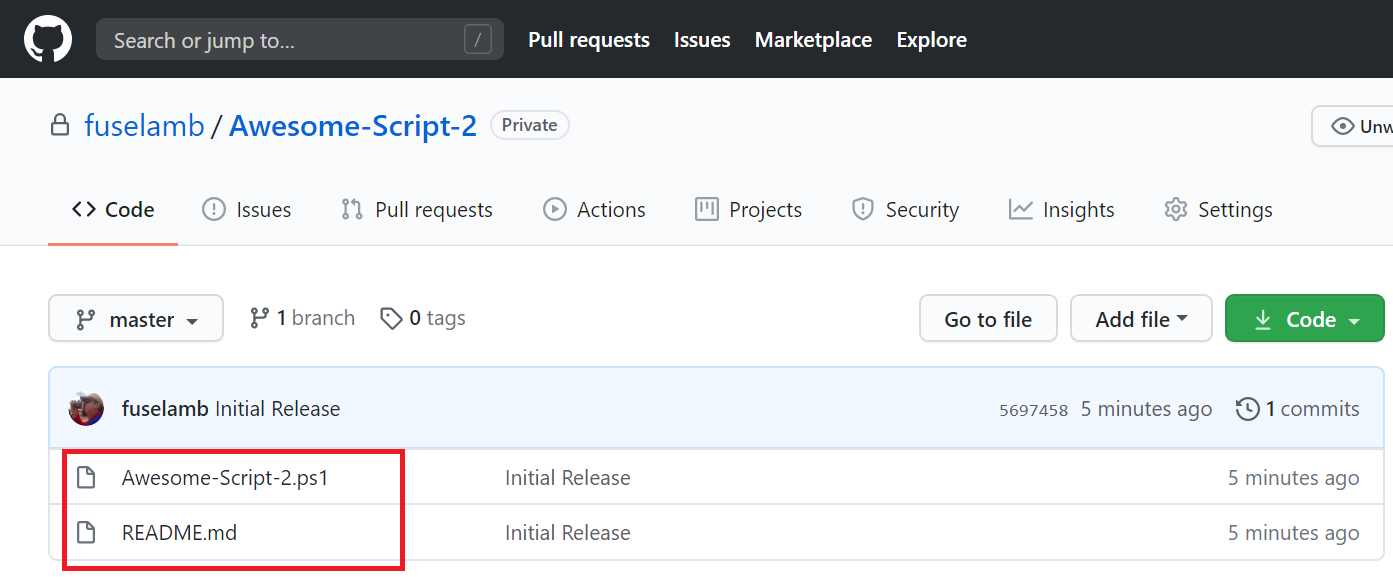Expand the Add file dropdown

click(x=1141, y=318)
